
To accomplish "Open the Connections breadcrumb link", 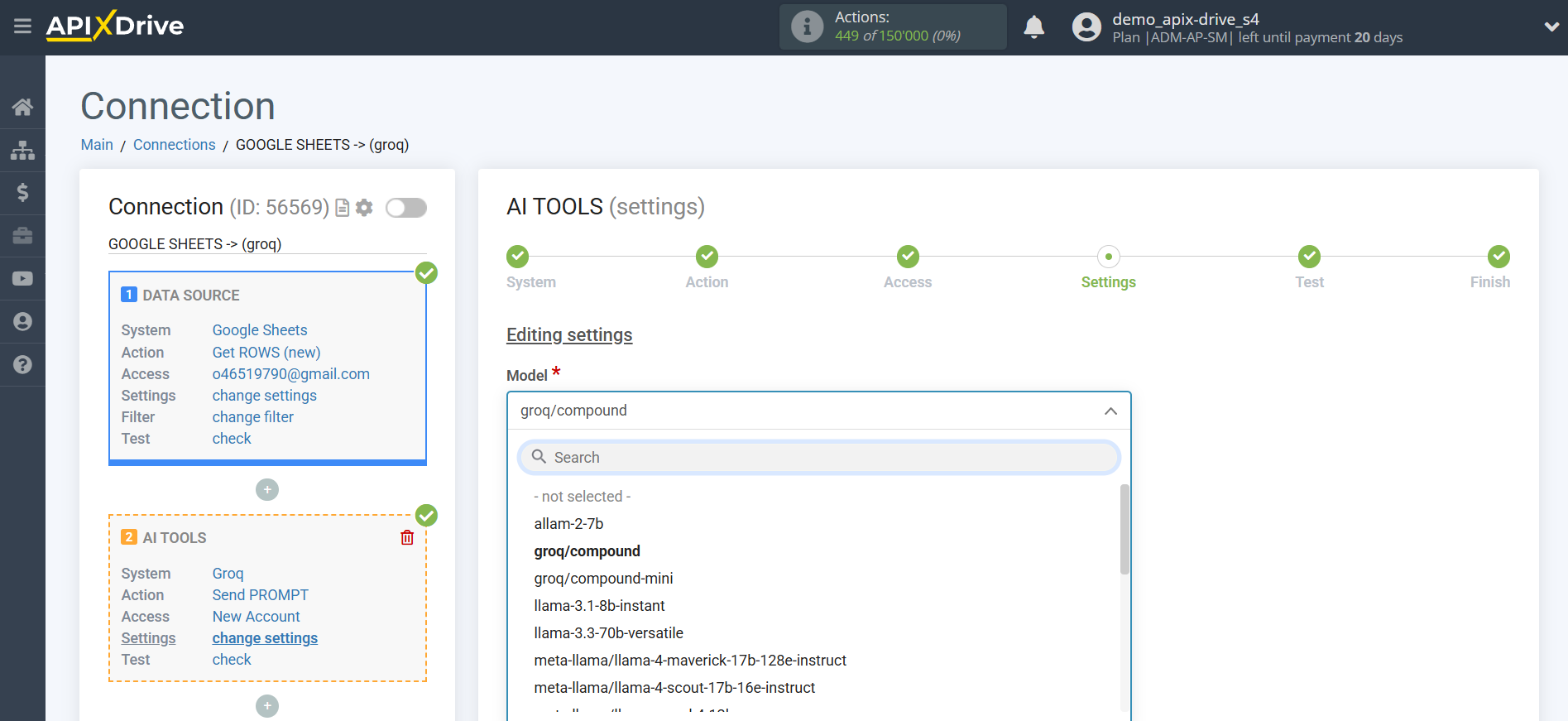I will pyautogui.click(x=174, y=145).
